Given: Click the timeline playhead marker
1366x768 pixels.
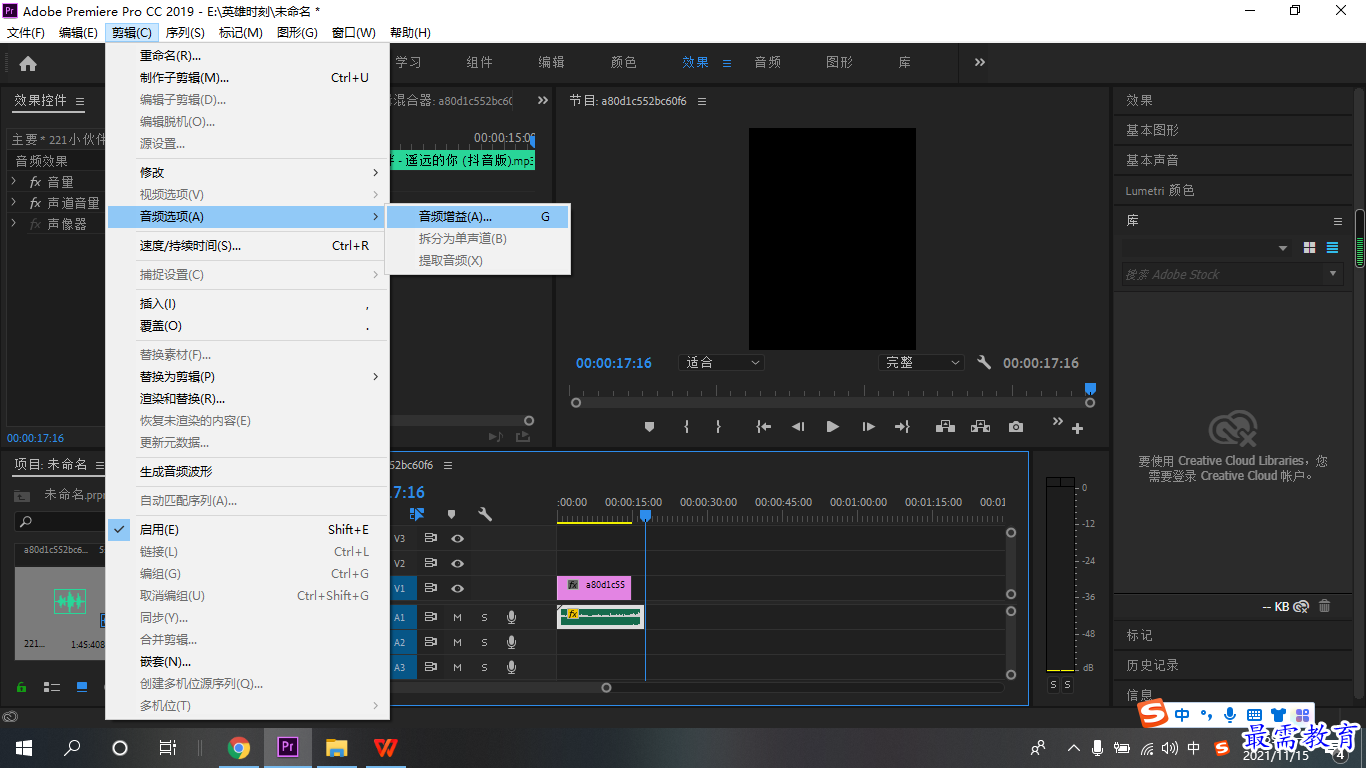Looking at the screenshot, I should (645, 515).
